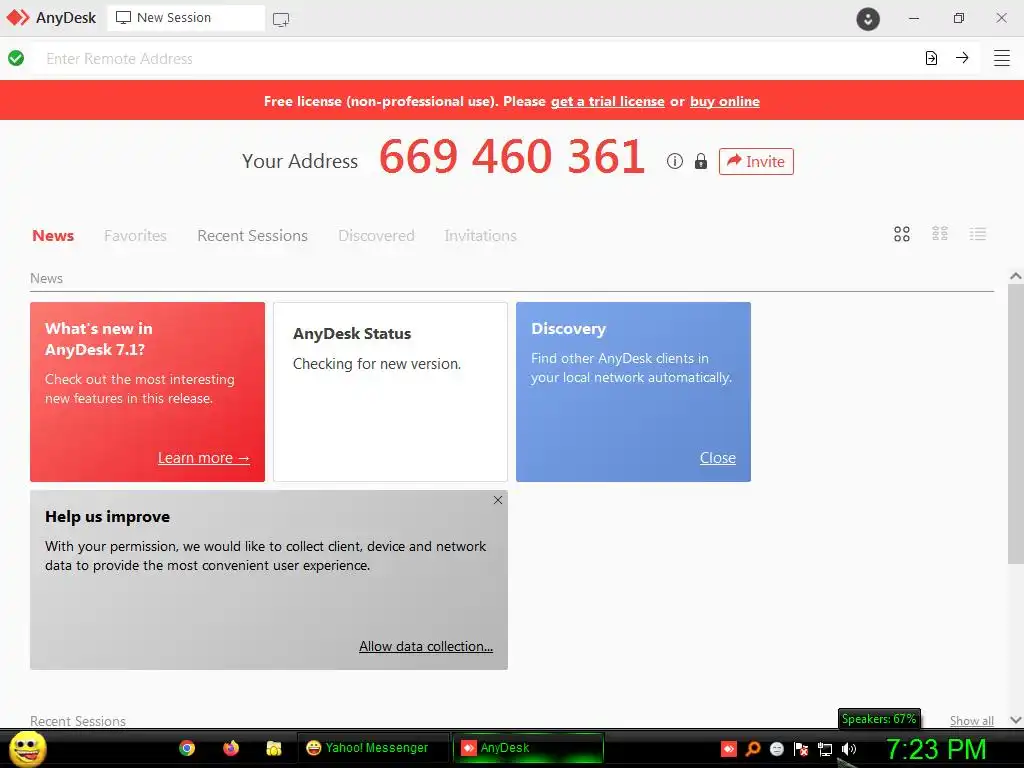Click the orange magnifier tray icon
1024x768 pixels.
click(x=753, y=749)
